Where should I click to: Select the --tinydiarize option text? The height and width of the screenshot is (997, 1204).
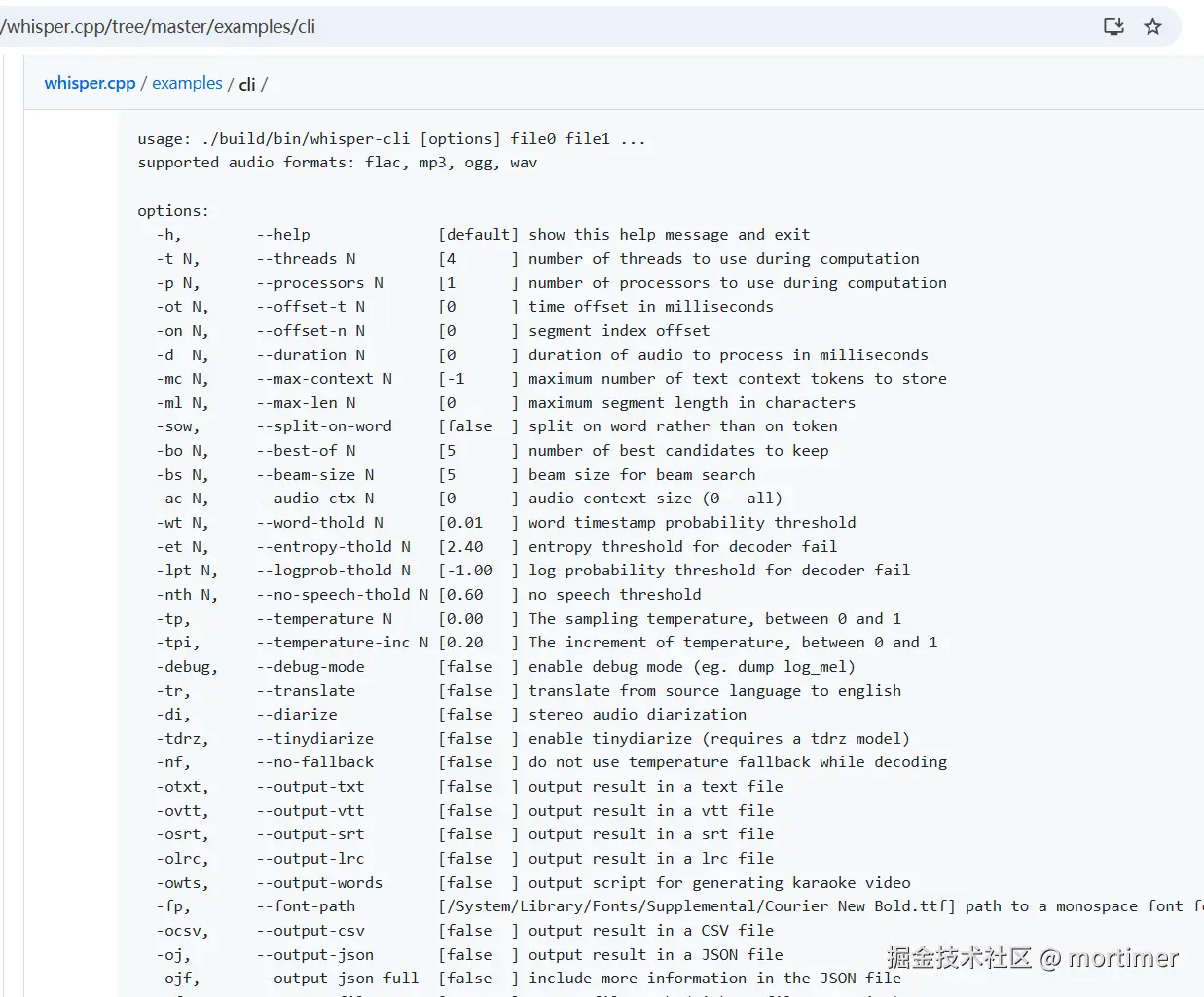pos(315,738)
